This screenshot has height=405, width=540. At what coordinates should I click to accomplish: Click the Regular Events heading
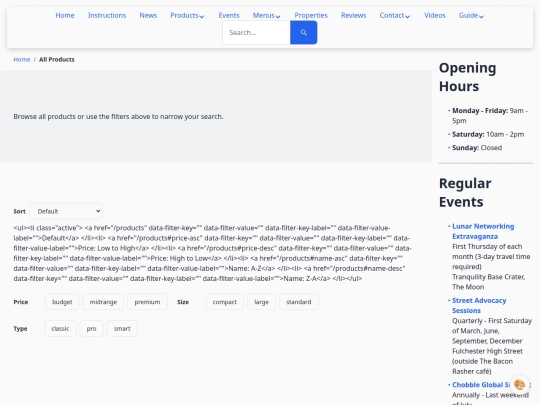465,193
